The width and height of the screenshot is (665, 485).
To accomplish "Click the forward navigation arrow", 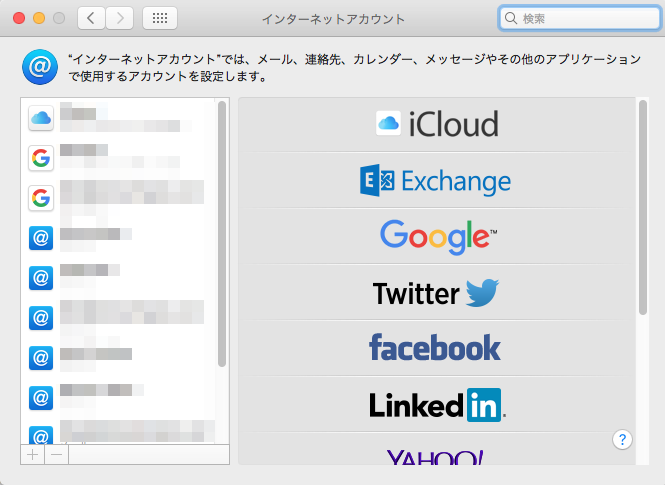I will 120,18.
